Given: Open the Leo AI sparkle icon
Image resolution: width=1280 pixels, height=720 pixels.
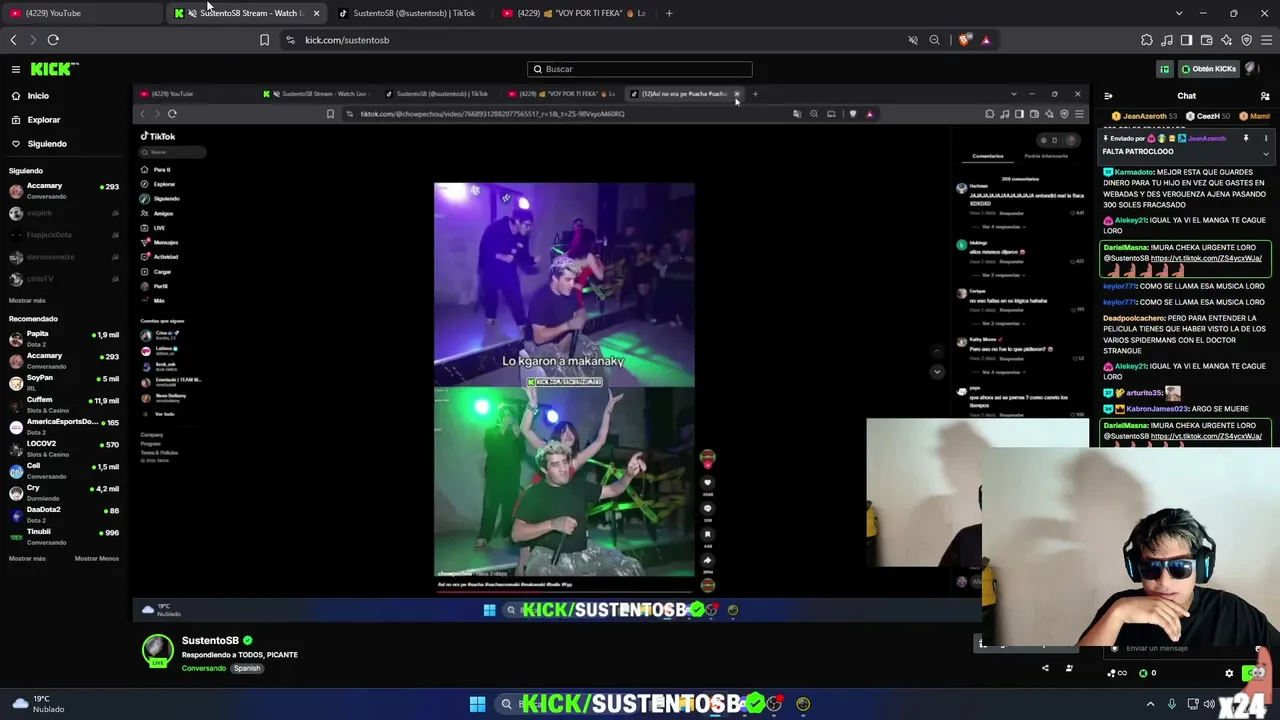Looking at the screenshot, I should pyautogui.click(x=1227, y=40).
